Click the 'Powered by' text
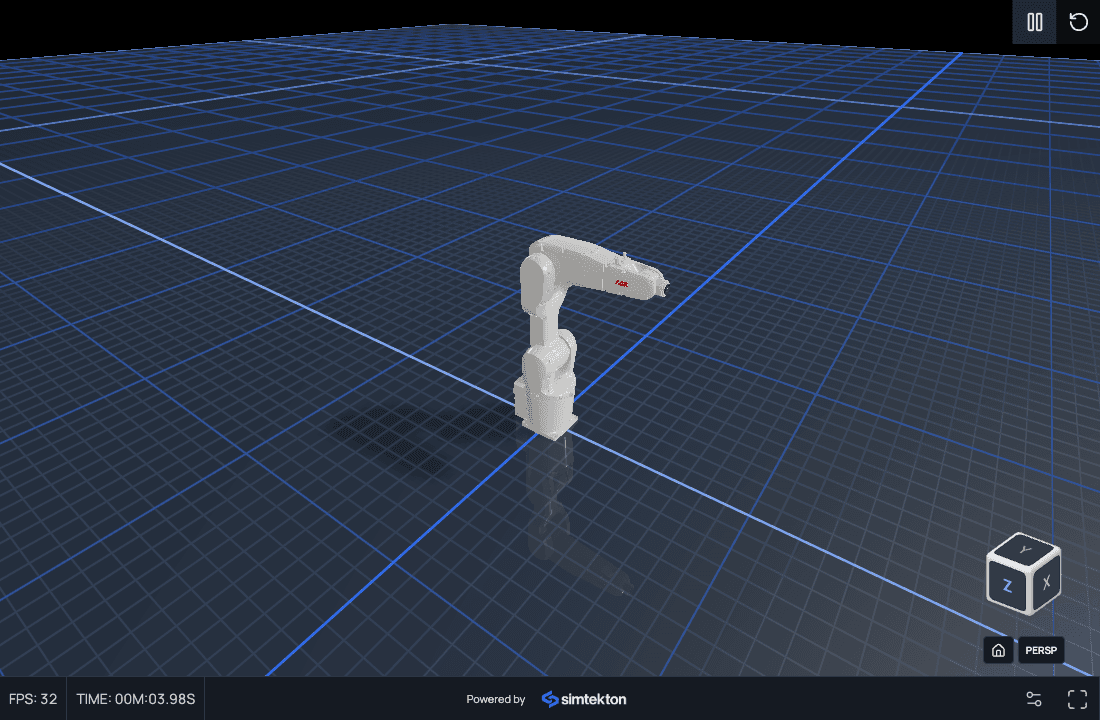The height and width of the screenshot is (720, 1100). coord(495,699)
